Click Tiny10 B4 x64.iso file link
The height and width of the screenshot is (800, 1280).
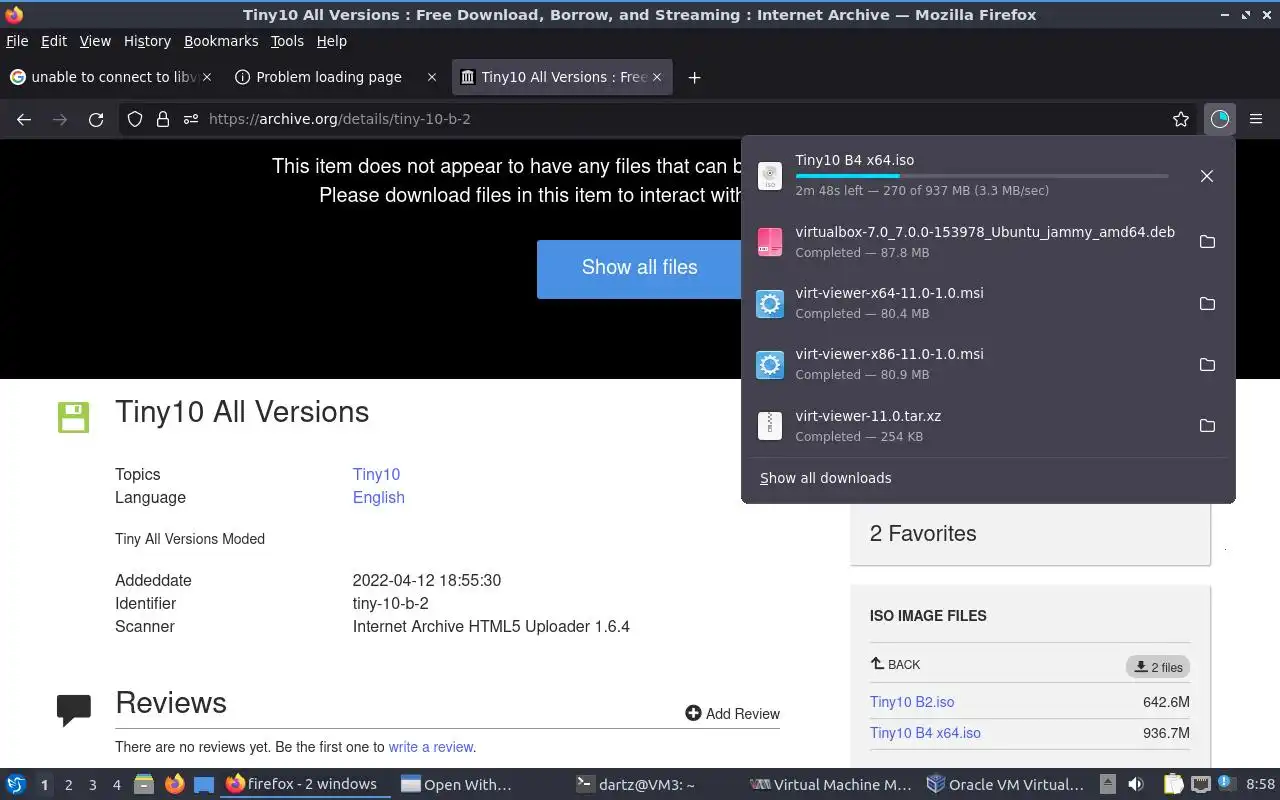pos(925,733)
